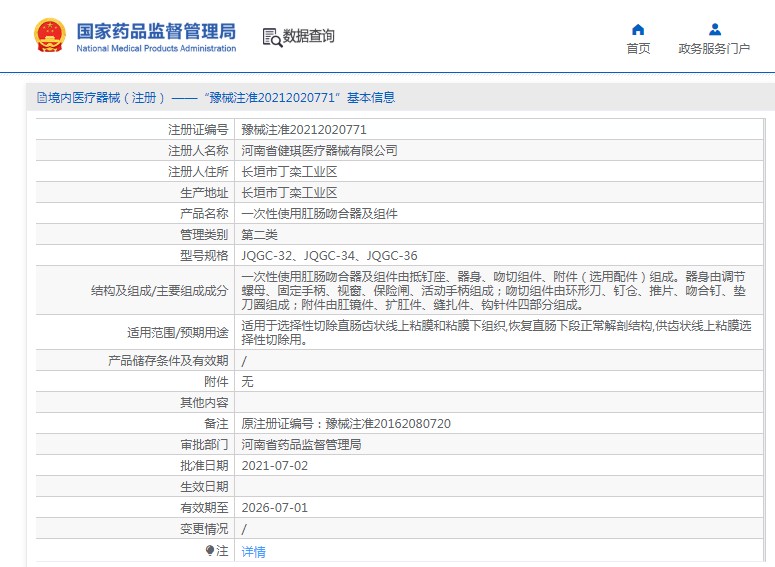Click attachment value 无
775x567 pixels.
247,381
